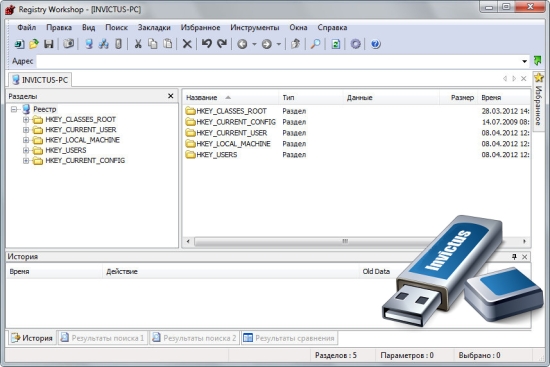Viewport: 550px width, 367px height.
Task: Pin the История panel
Action: pos(514,257)
